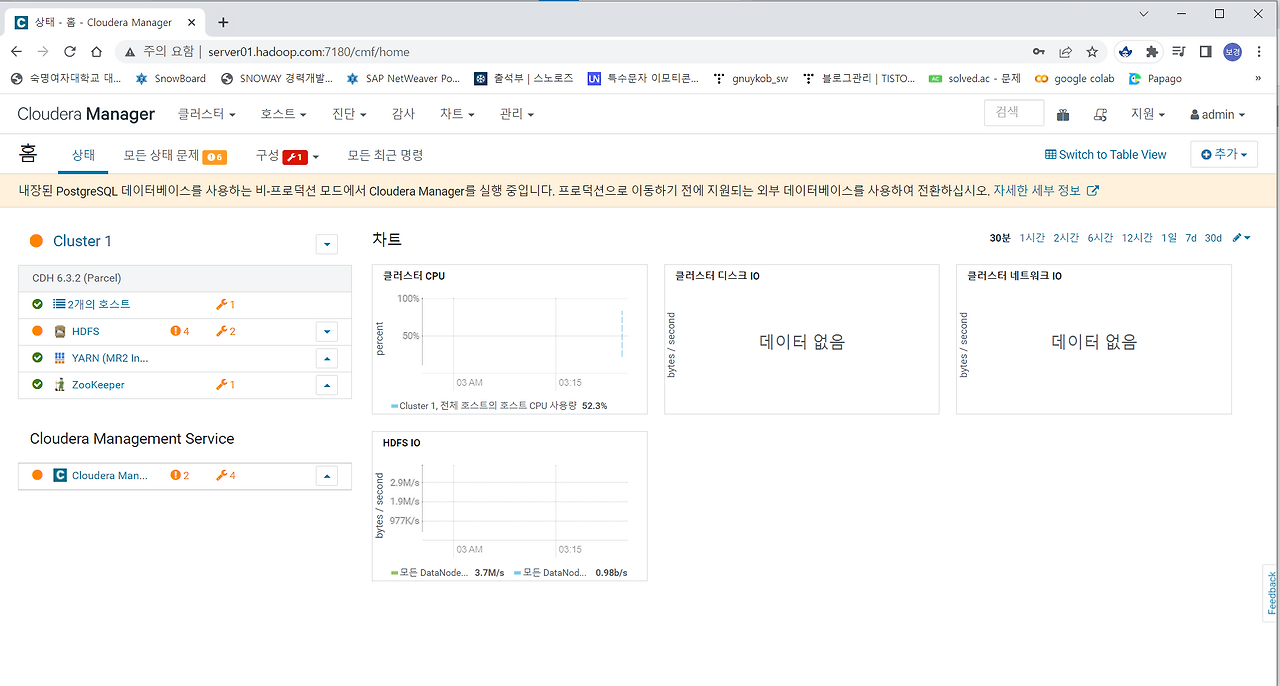The width and height of the screenshot is (1280, 686).
Task: Click Cloudera Manager logo
Action: pos(86,114)
